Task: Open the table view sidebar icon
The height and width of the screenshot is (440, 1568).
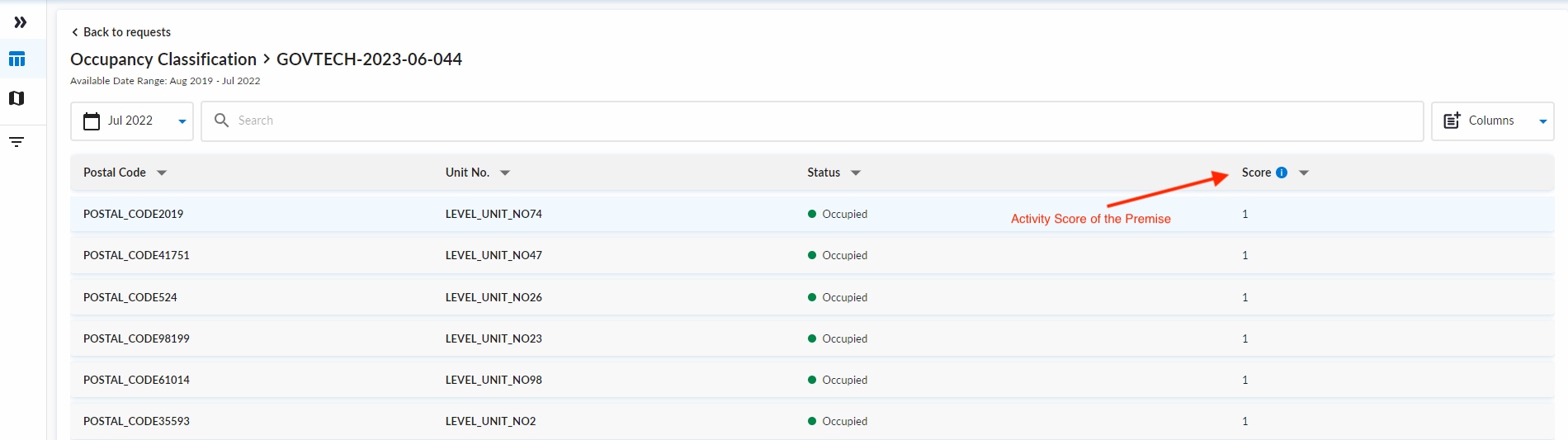Action: coord(17,59)
